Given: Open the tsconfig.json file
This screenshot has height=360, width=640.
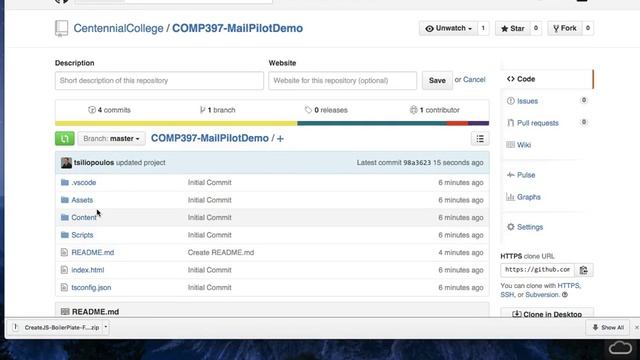Looking at the screenshot, I should [91, 288].
